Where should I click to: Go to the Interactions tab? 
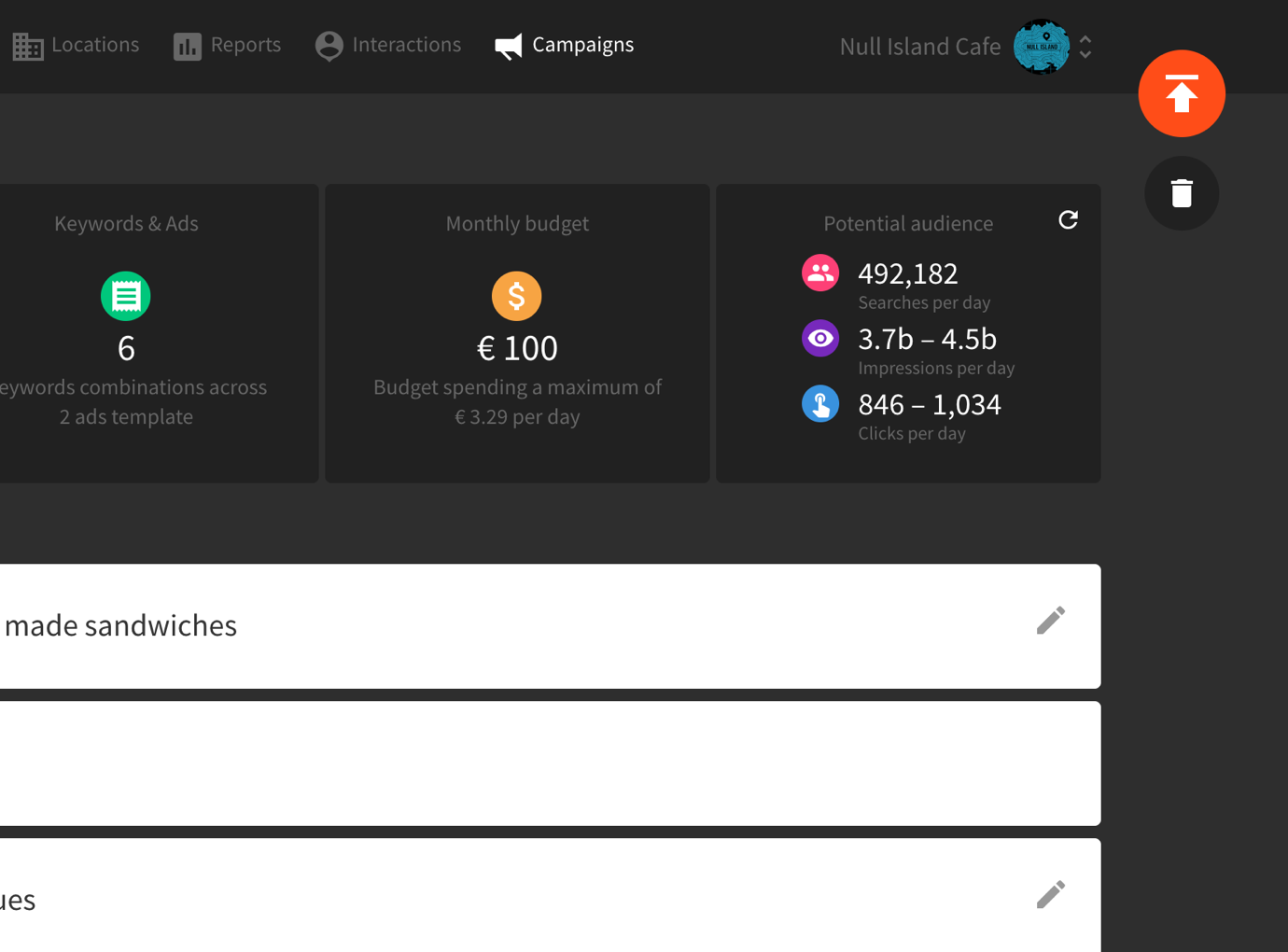tap(388, 45)
